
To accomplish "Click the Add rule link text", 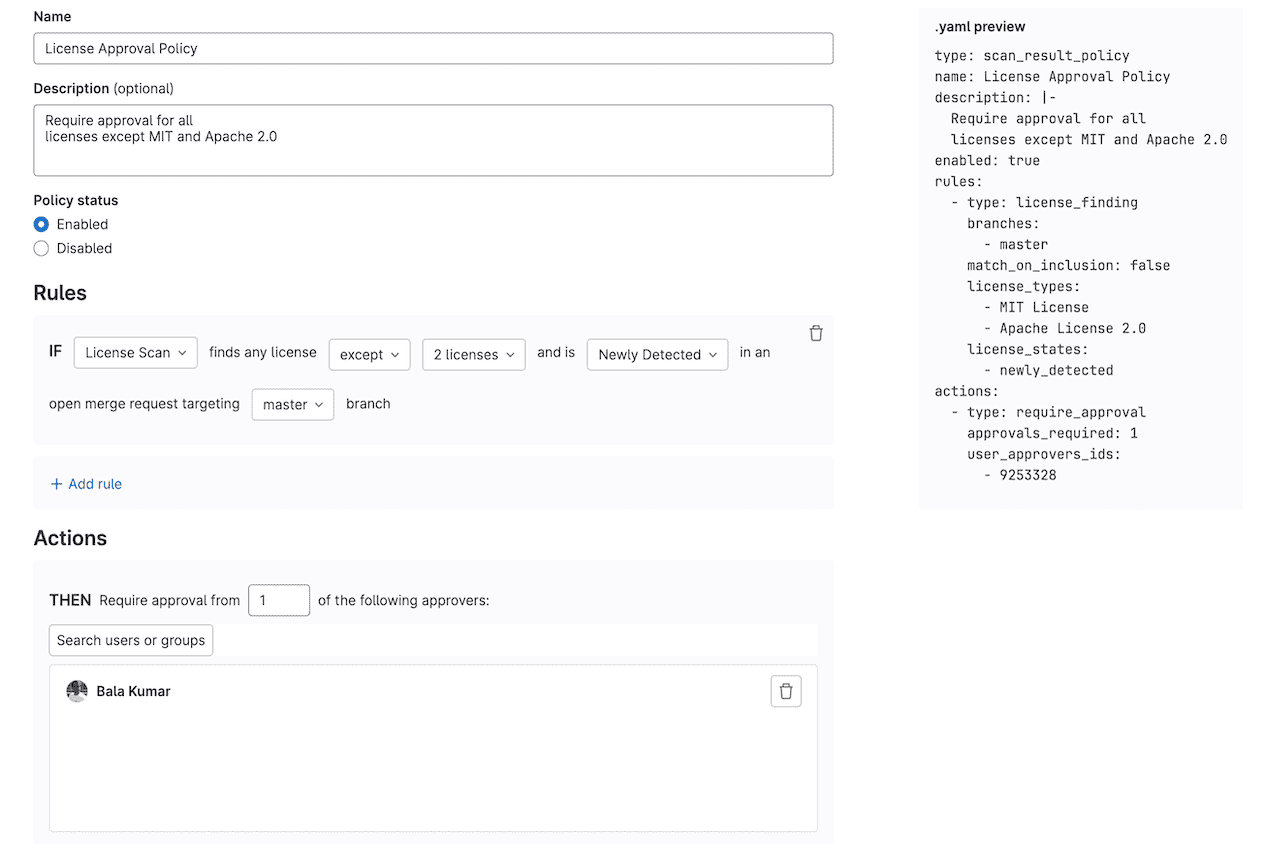I will point(95,484).
